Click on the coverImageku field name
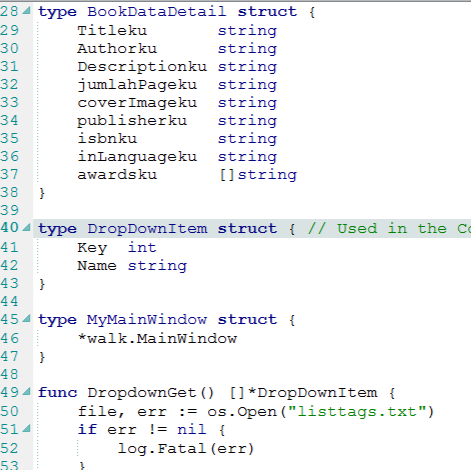 [137, 103]
